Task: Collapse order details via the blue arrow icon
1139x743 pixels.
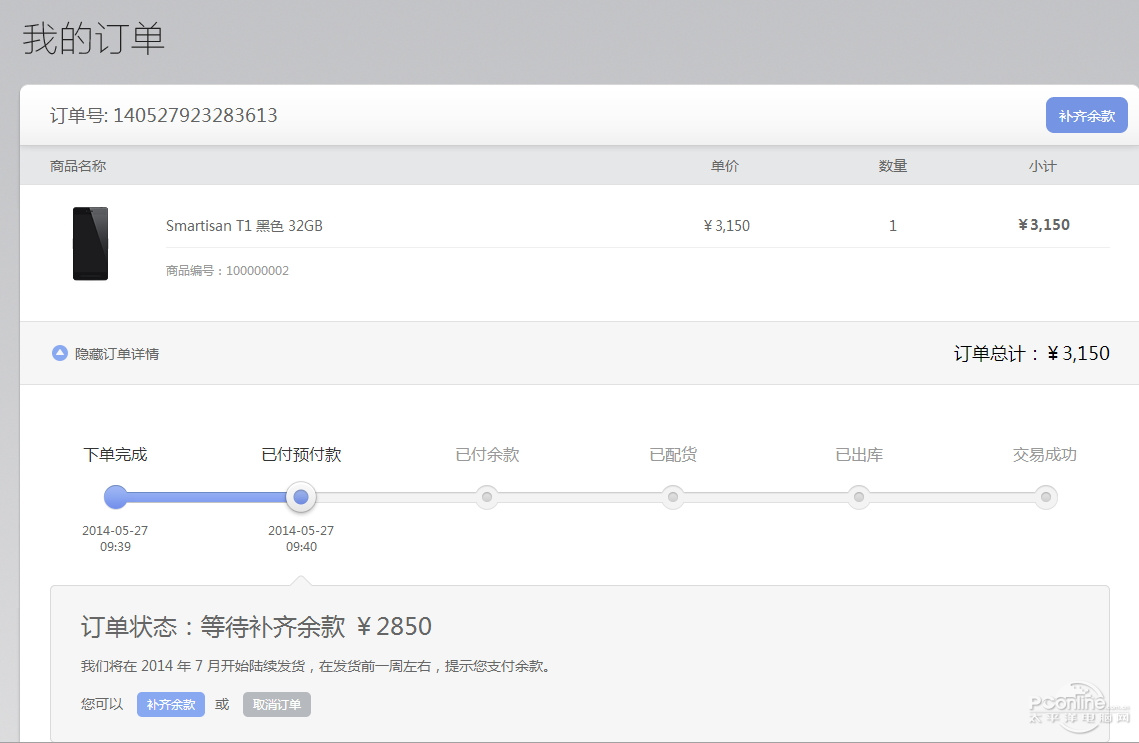Action: click(x=60, y=353)
